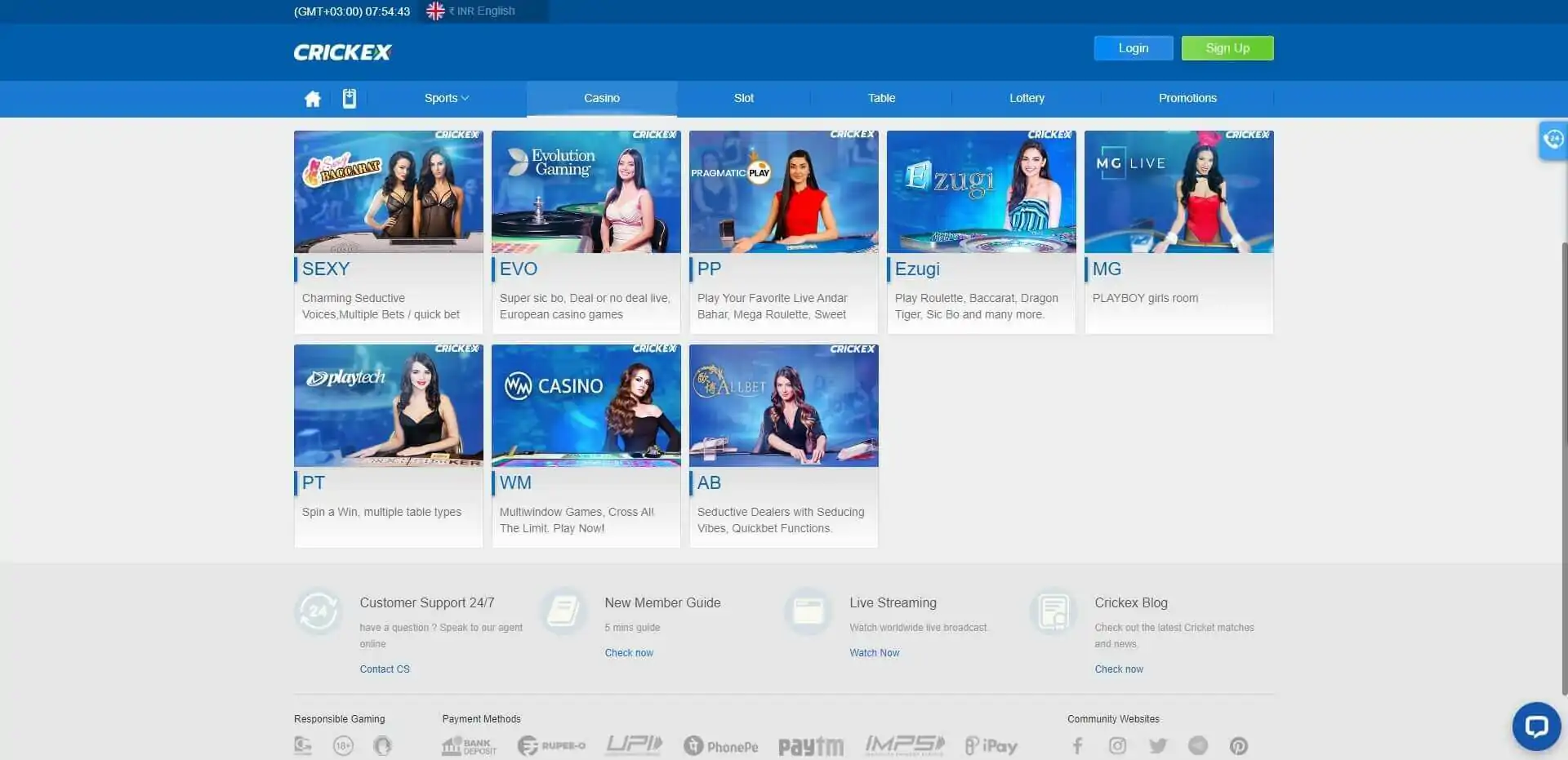Click the page vertical scrollbar
Screen dimensions: 1568x760
pyautogui.click(x=1563, y=465)
